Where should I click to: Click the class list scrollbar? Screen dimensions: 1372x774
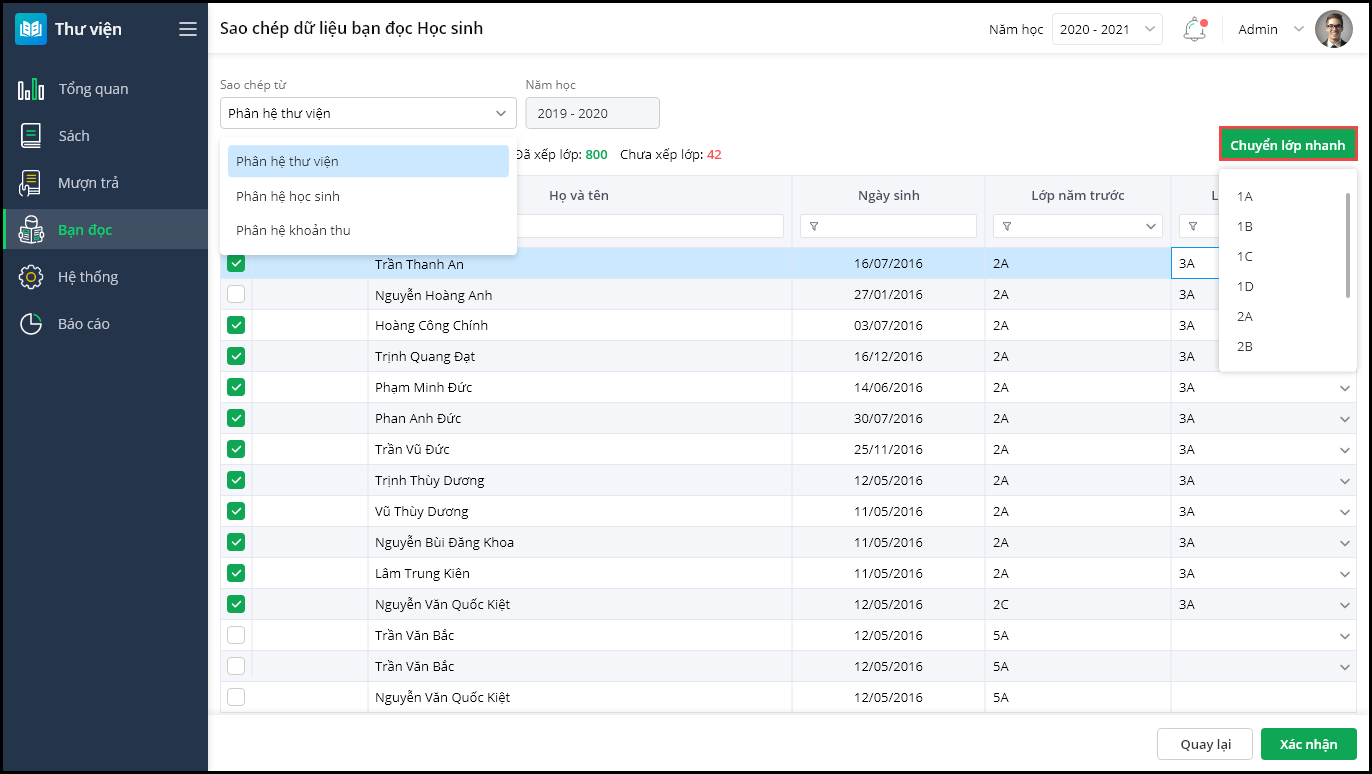point(1348,245)
